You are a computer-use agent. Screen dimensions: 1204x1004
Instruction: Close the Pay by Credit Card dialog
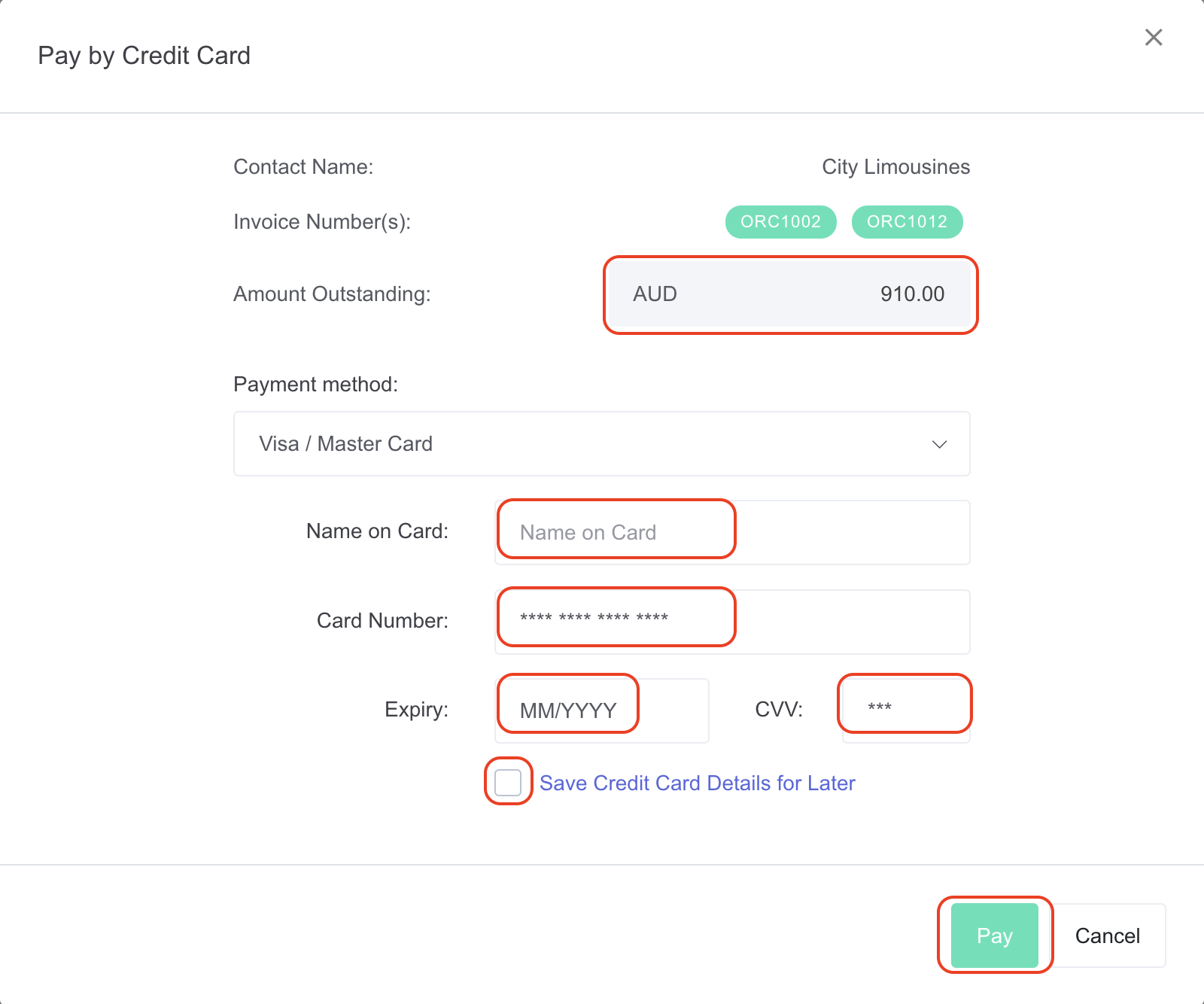tap(1154, 37)
